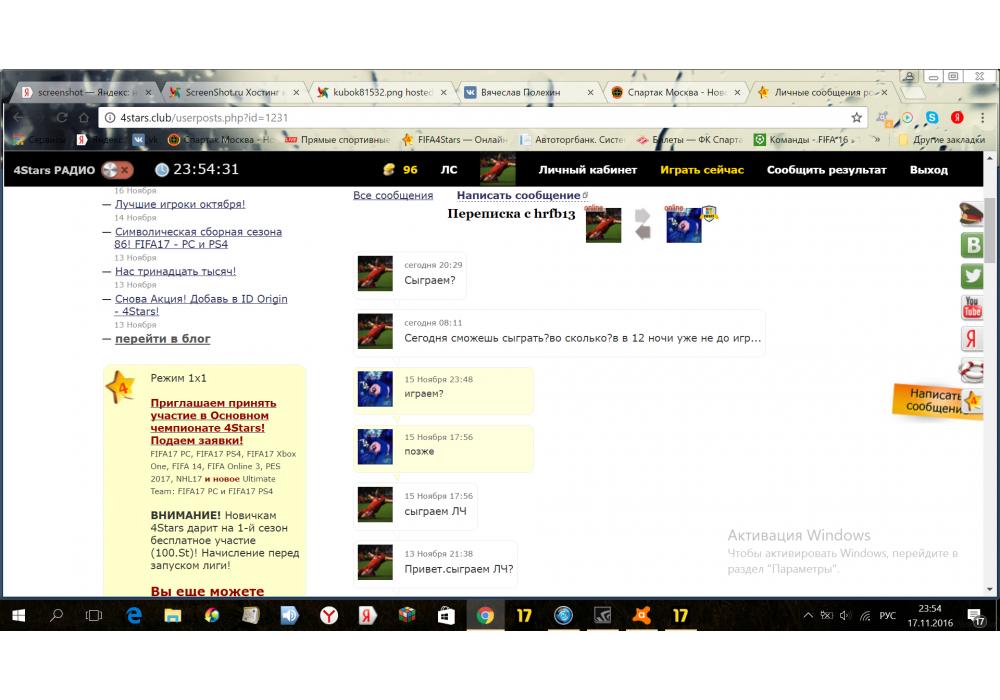
Task: Open the Личный кабинет menu
Action: coord(587,170)
